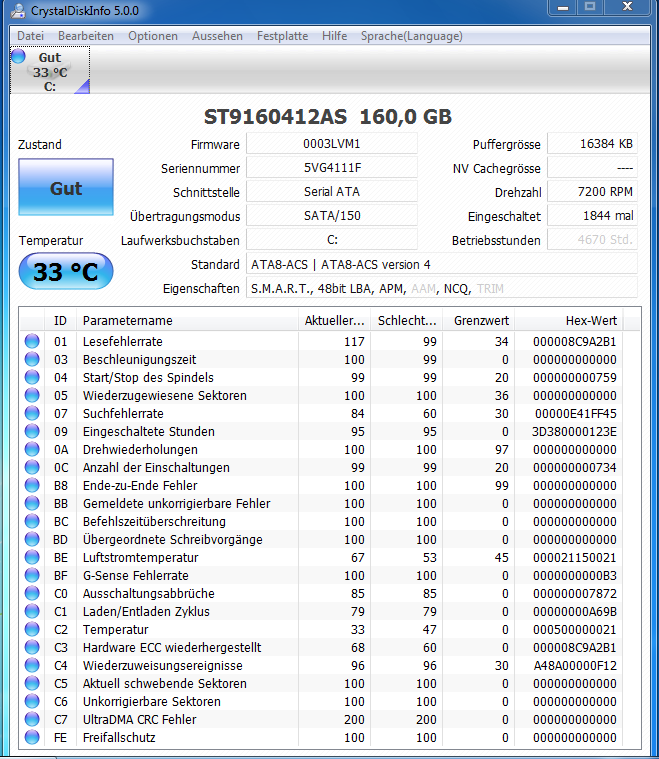
Task: Click the CrystalDiskInfo title bar app icon
Action: 18,10
